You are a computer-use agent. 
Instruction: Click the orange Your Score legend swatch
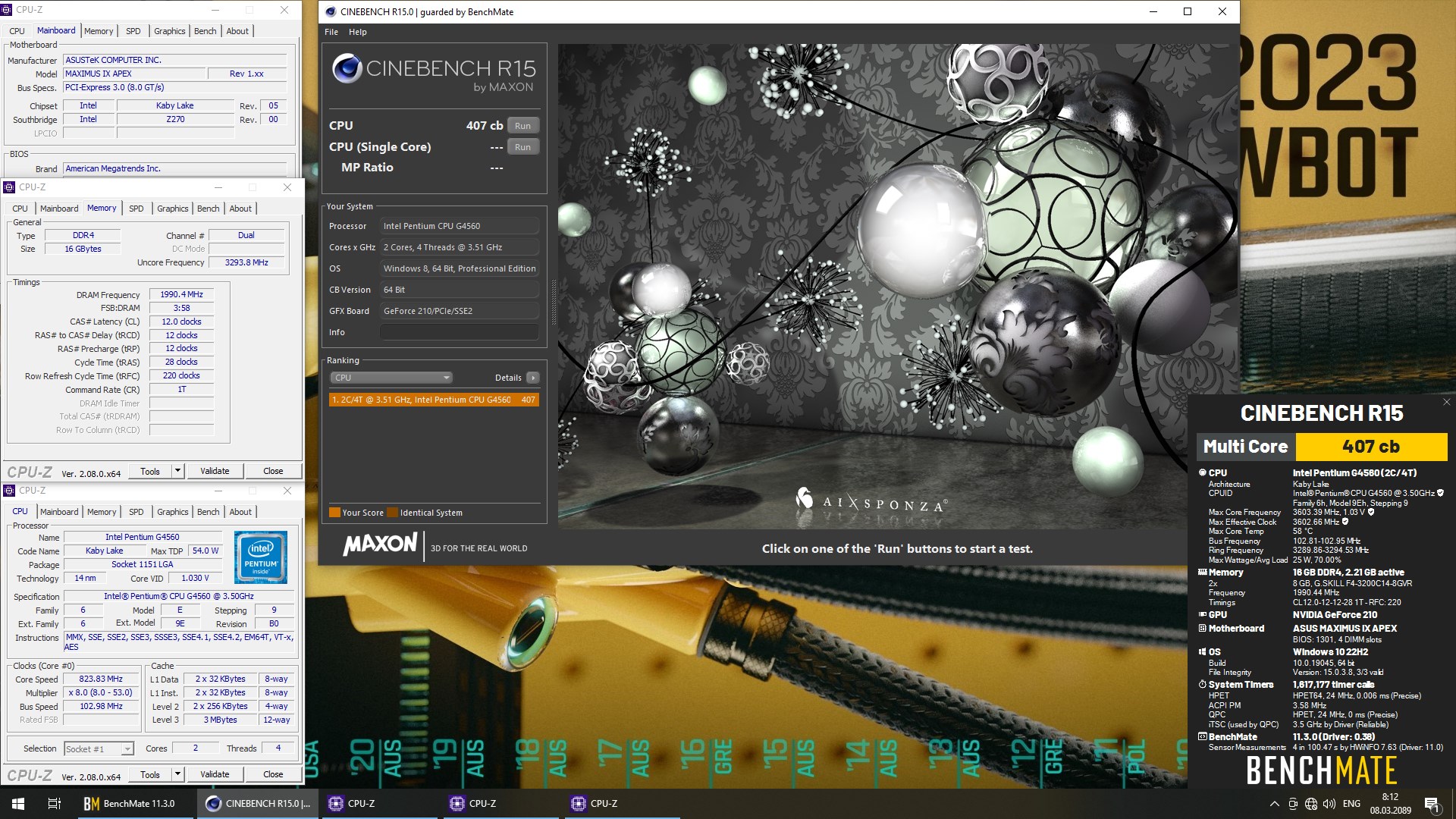tap(334, 513)
